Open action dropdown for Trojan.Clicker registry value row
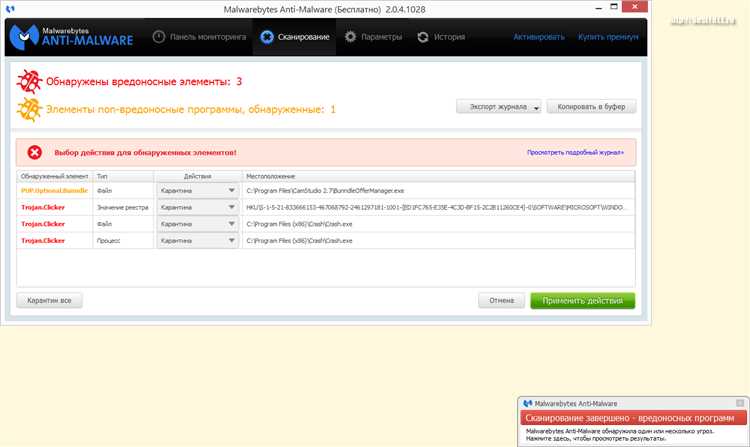This screenshot has height=447, width=750. [198, 207]
